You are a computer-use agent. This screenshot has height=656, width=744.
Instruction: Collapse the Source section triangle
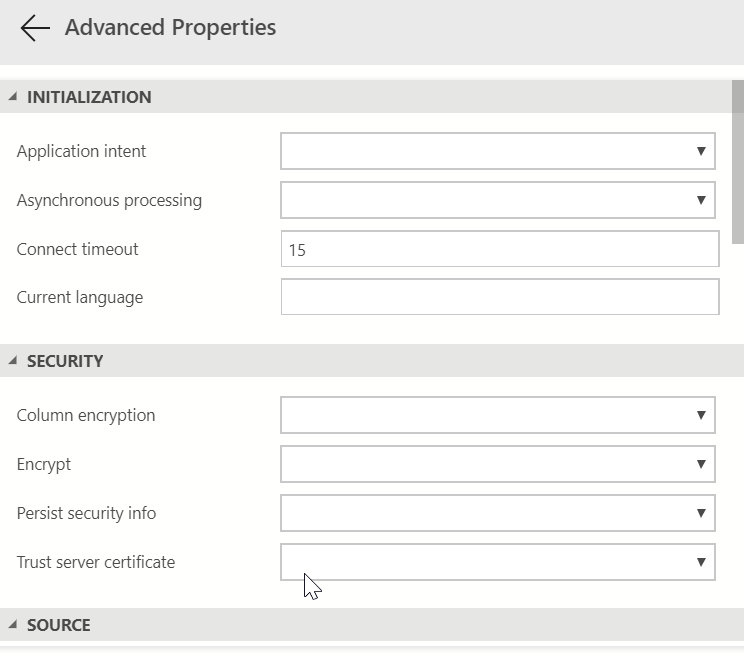click(x=13, y=625)
